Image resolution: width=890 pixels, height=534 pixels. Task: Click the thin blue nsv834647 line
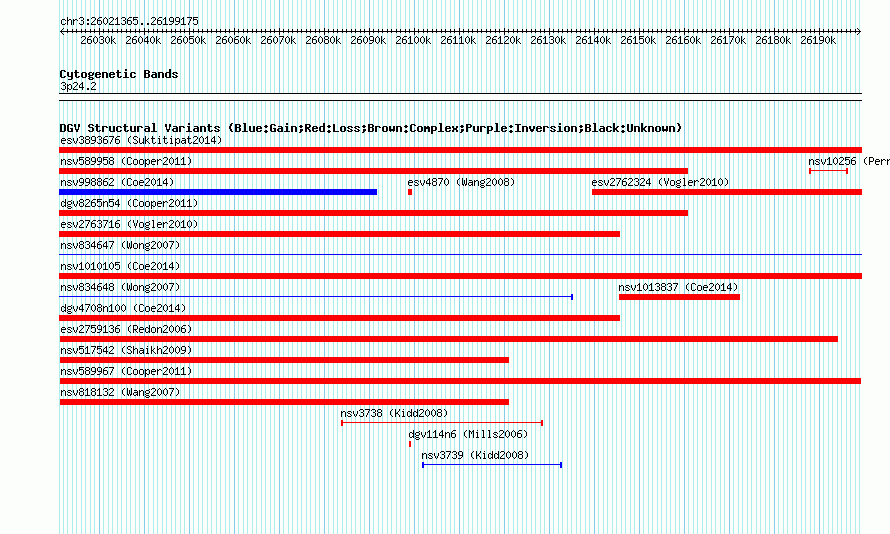click(x=460, y=254)
